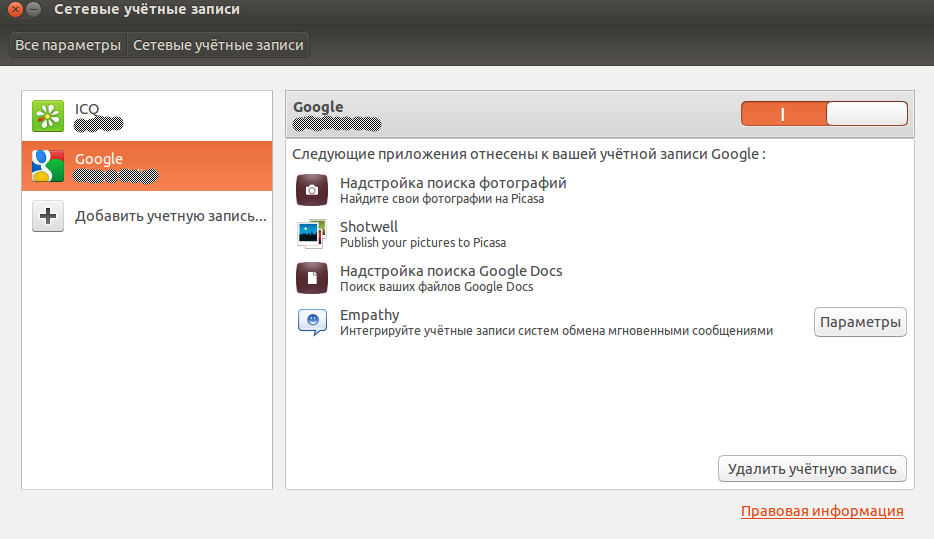
Task: Click the Shotwell application icon
Action: click(312, 234)
